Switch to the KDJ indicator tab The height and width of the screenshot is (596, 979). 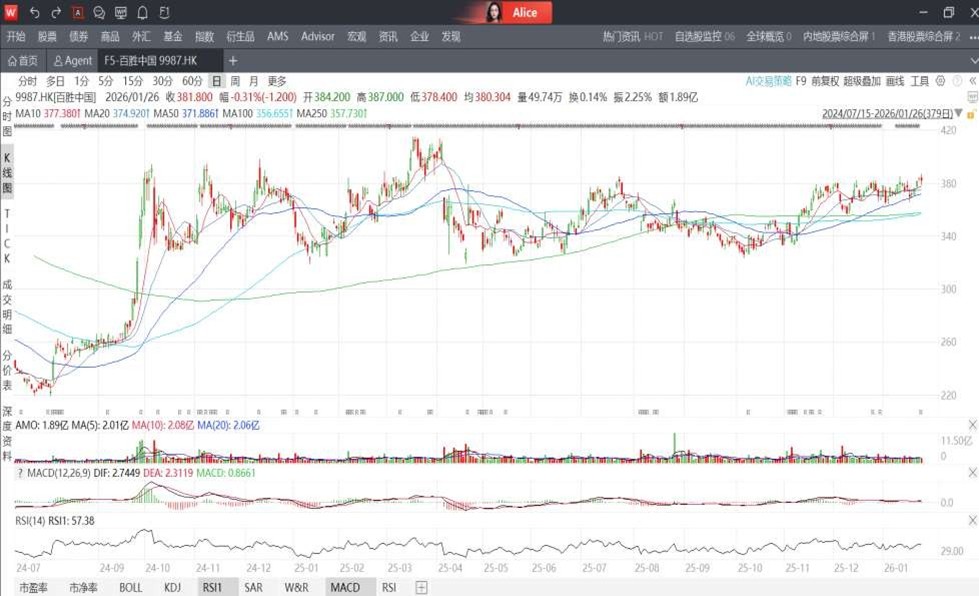coord(172,588)
